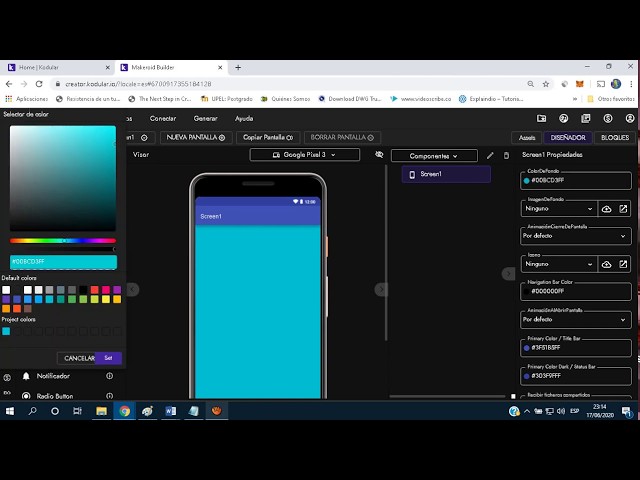Click Set in the color selector

click(108, 358)
